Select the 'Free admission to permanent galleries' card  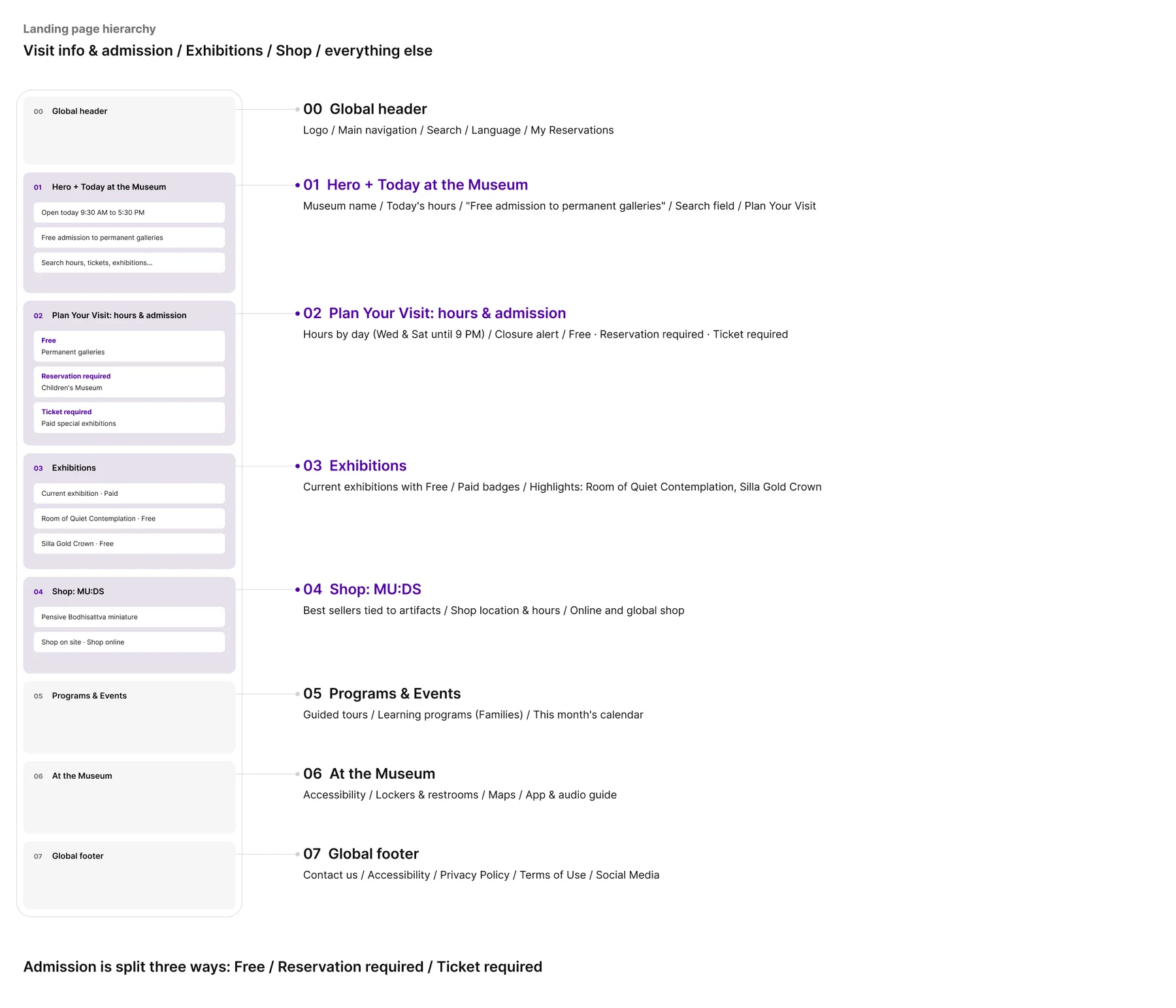click(129, 238)
